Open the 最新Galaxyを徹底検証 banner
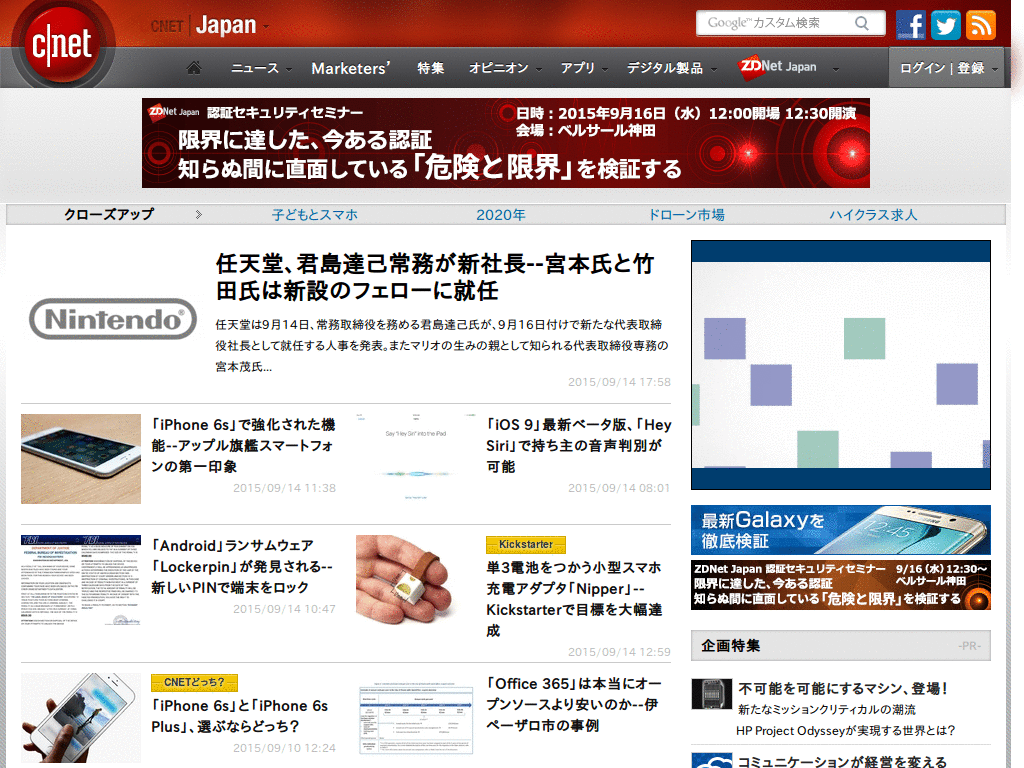Viewport: 1024px width, 768px height. [x=841, y=530]
